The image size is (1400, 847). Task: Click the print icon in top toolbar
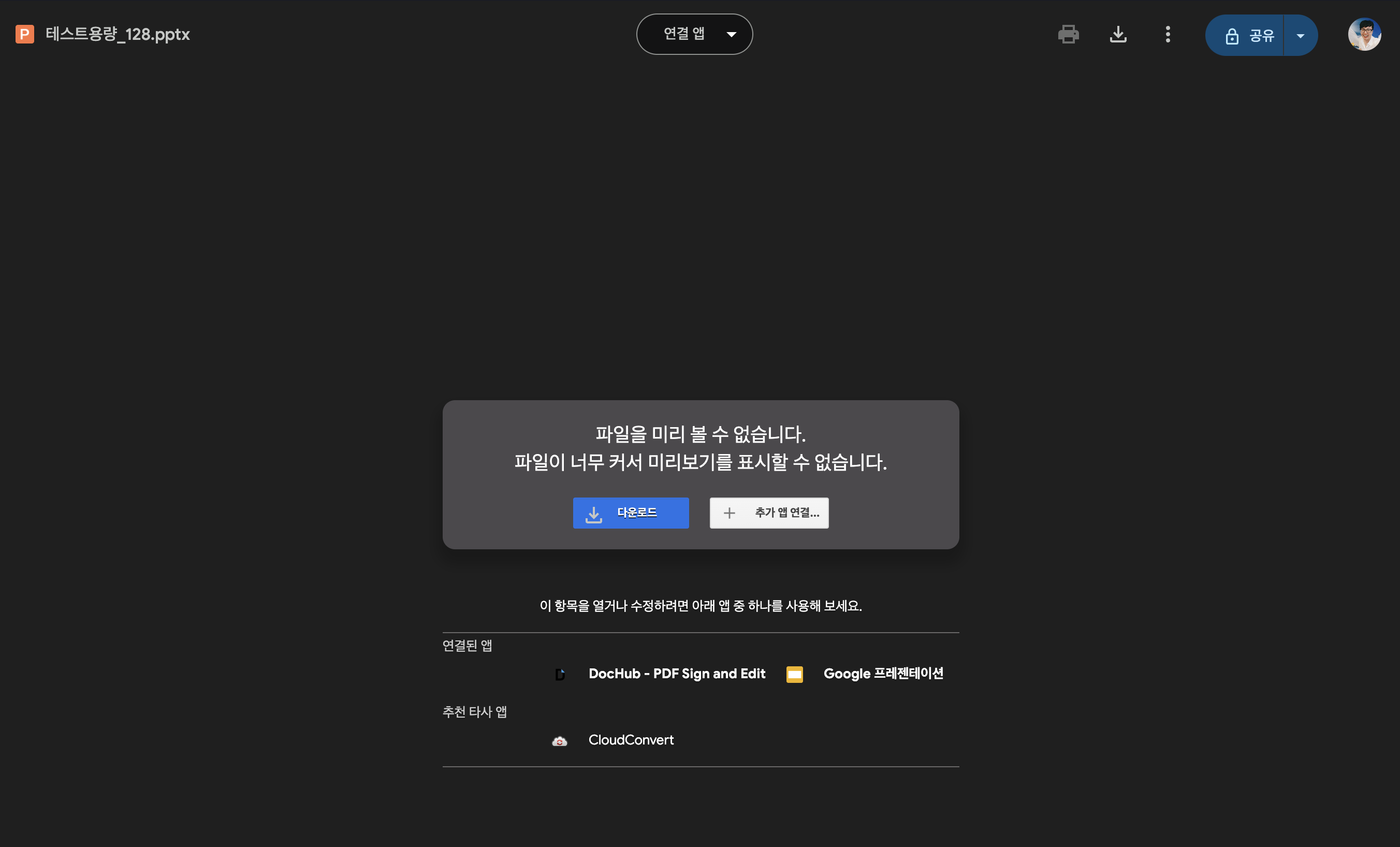tap(1068, 35)
